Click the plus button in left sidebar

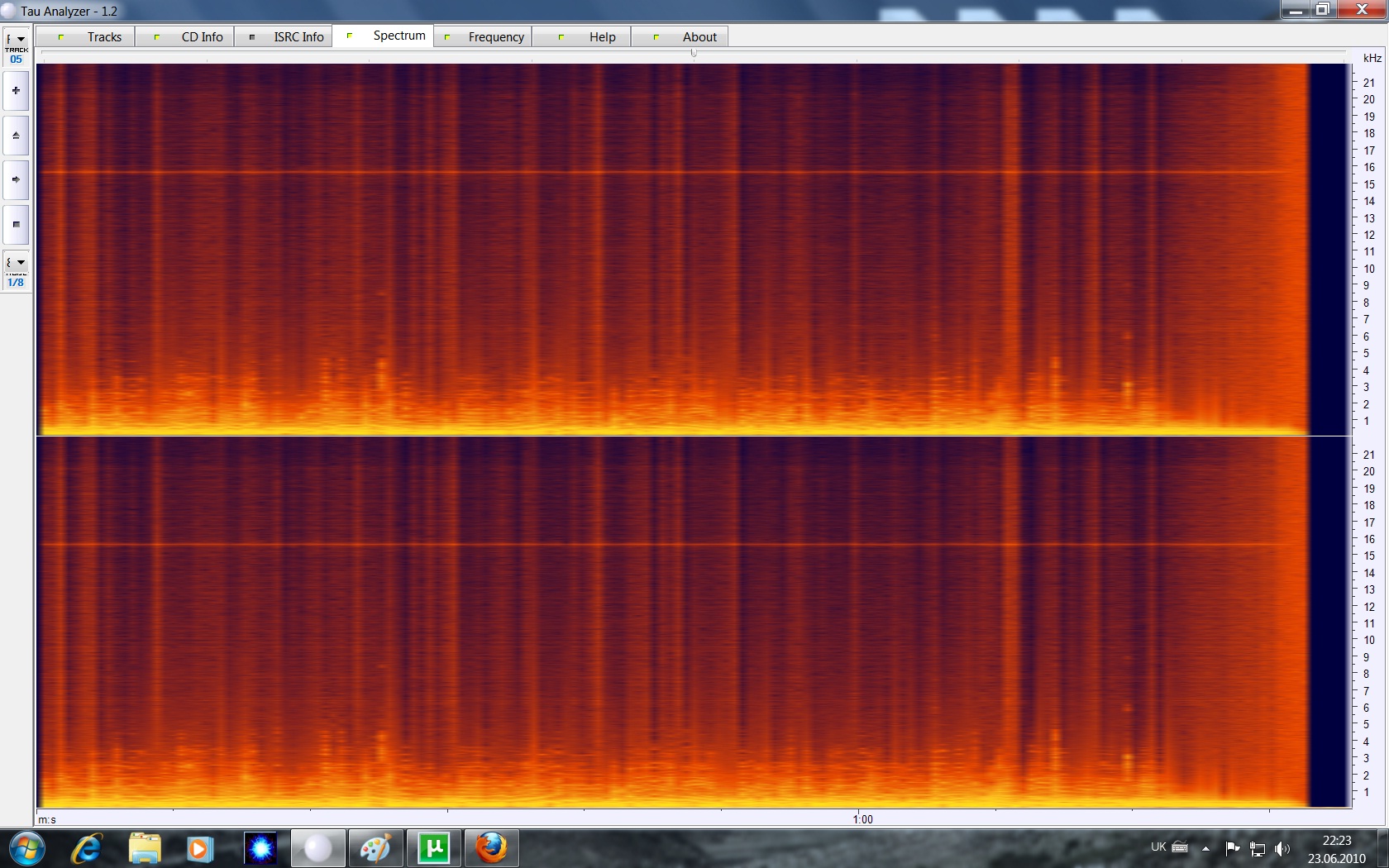point(16,91)
